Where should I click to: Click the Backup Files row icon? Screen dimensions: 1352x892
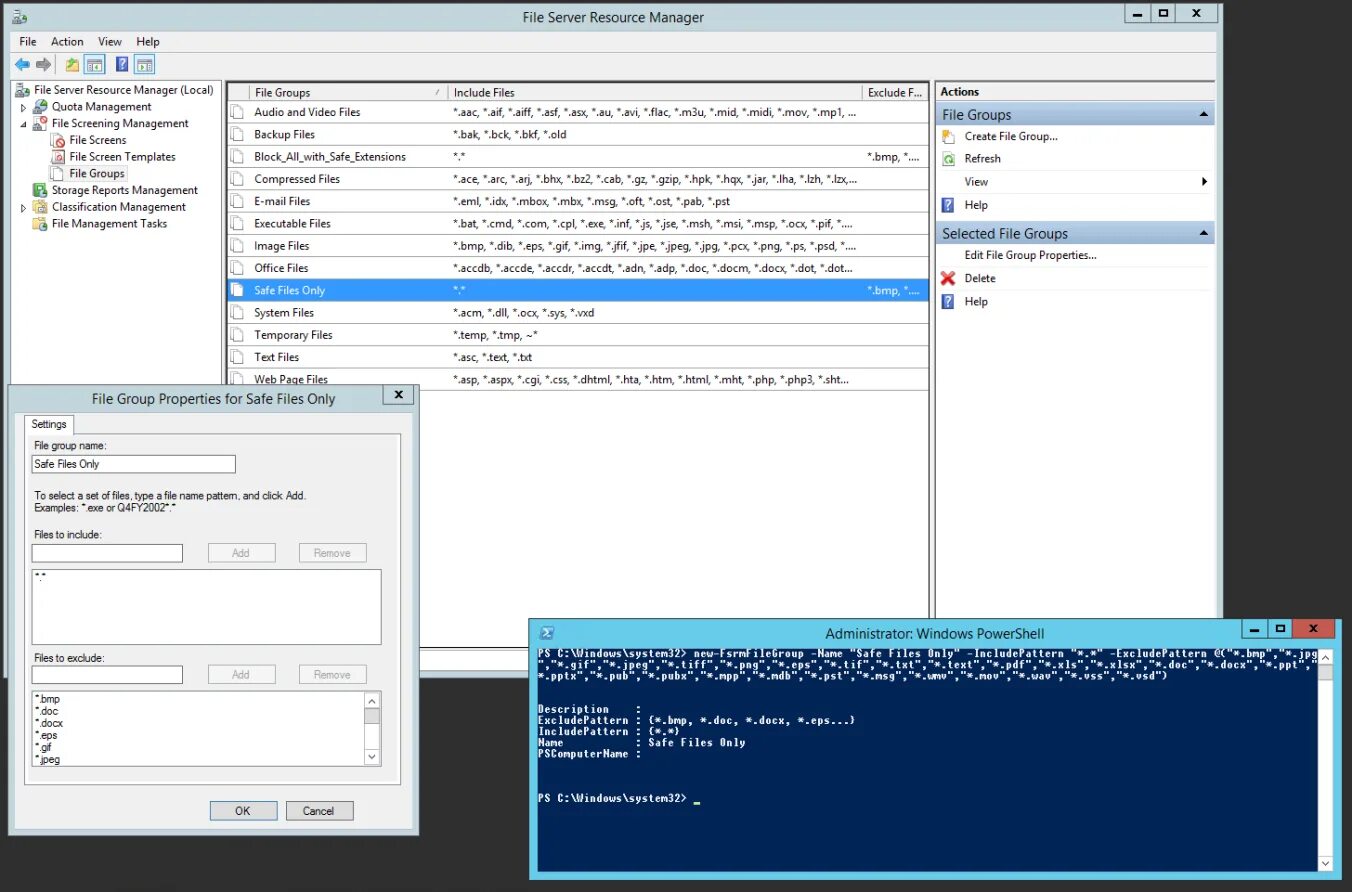(x=237, y=134)
